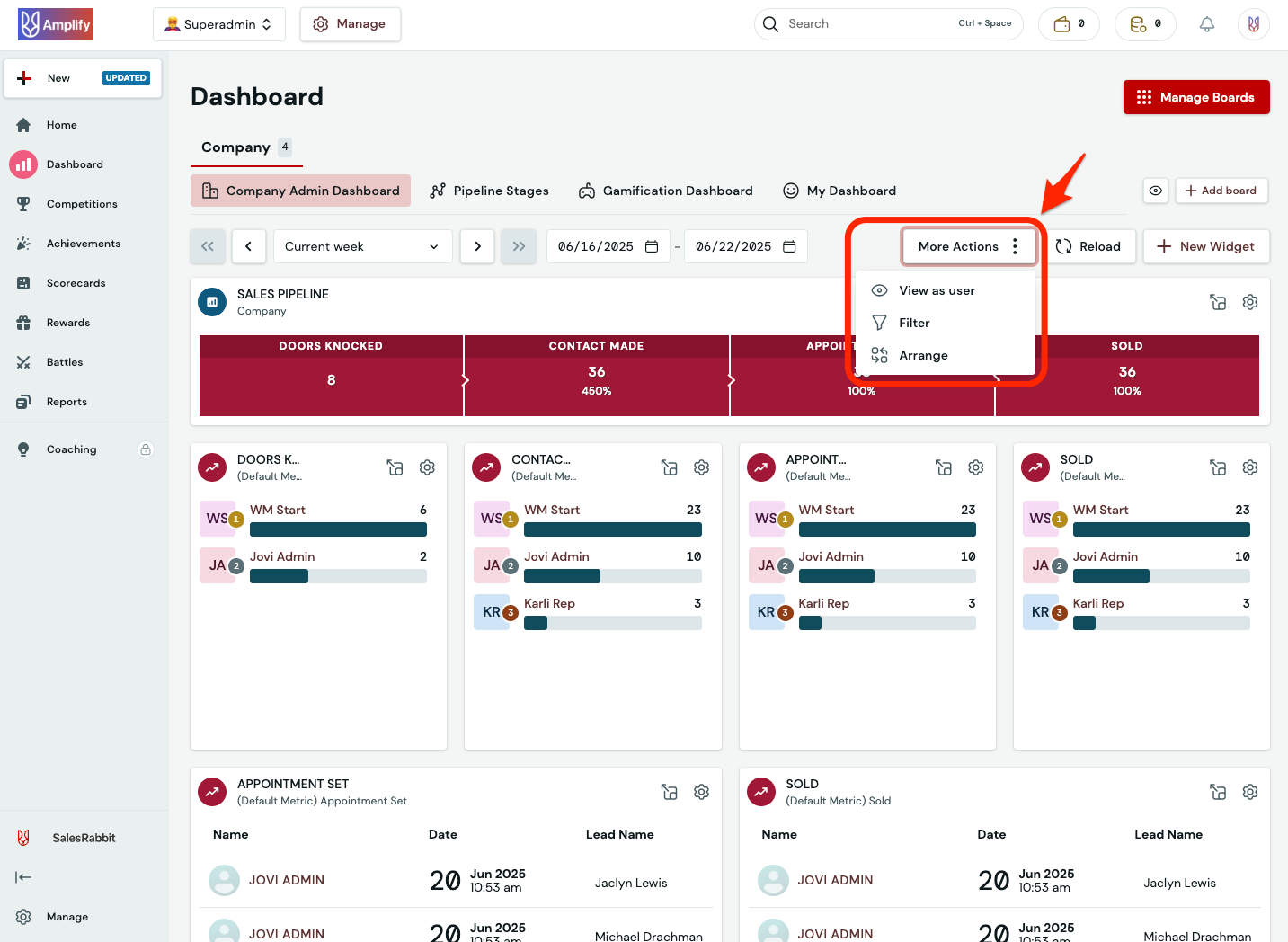Select Competitions in the sidebar

tap(82, 204)
